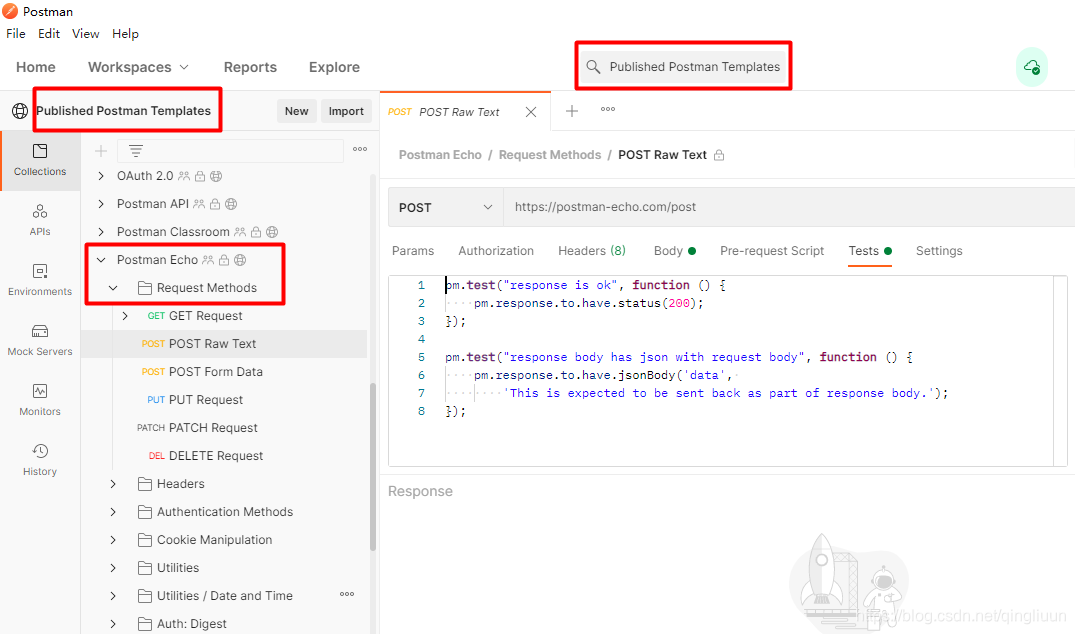Screen dimensions: 1075x634
Task: Open the tab bar three-dot options
Action: click(607, 109)
